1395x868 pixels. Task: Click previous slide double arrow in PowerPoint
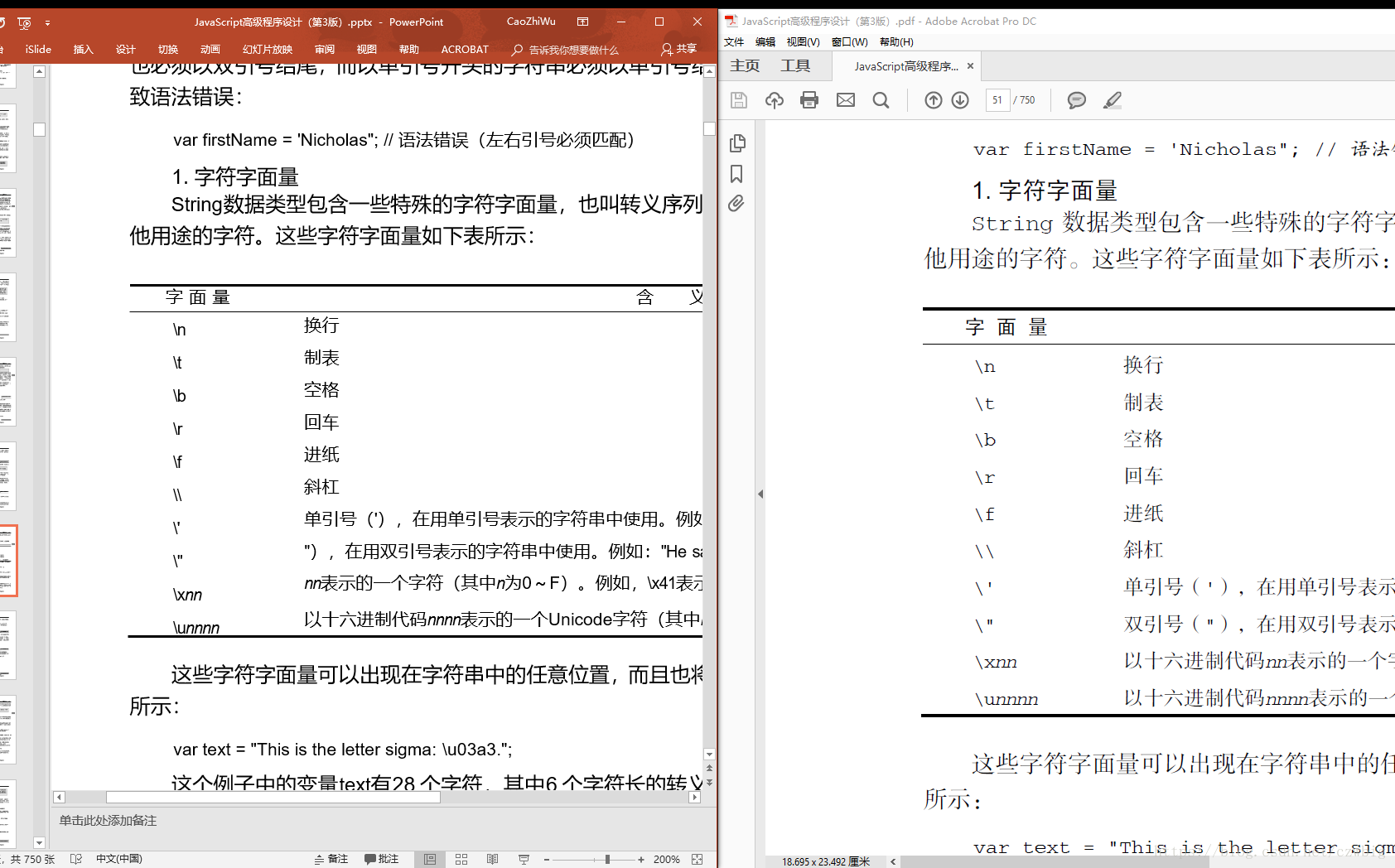709,769
